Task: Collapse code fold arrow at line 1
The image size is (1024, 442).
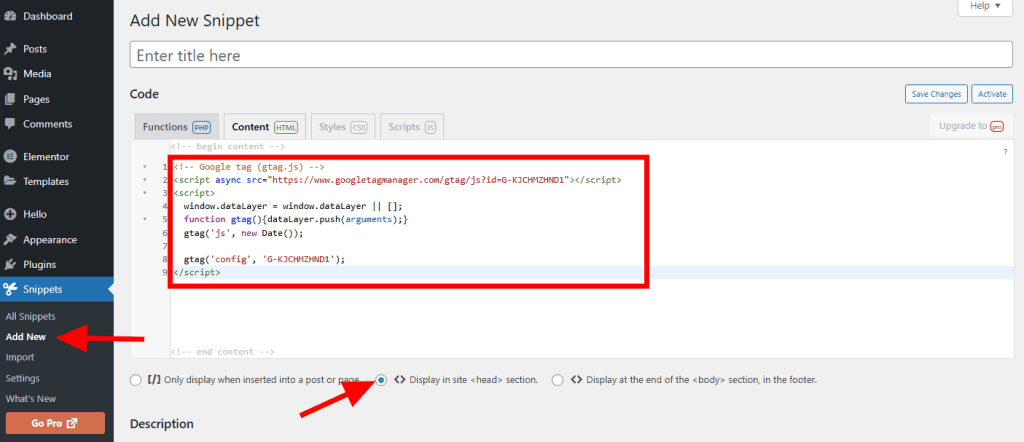Action: tap(146, 166)
